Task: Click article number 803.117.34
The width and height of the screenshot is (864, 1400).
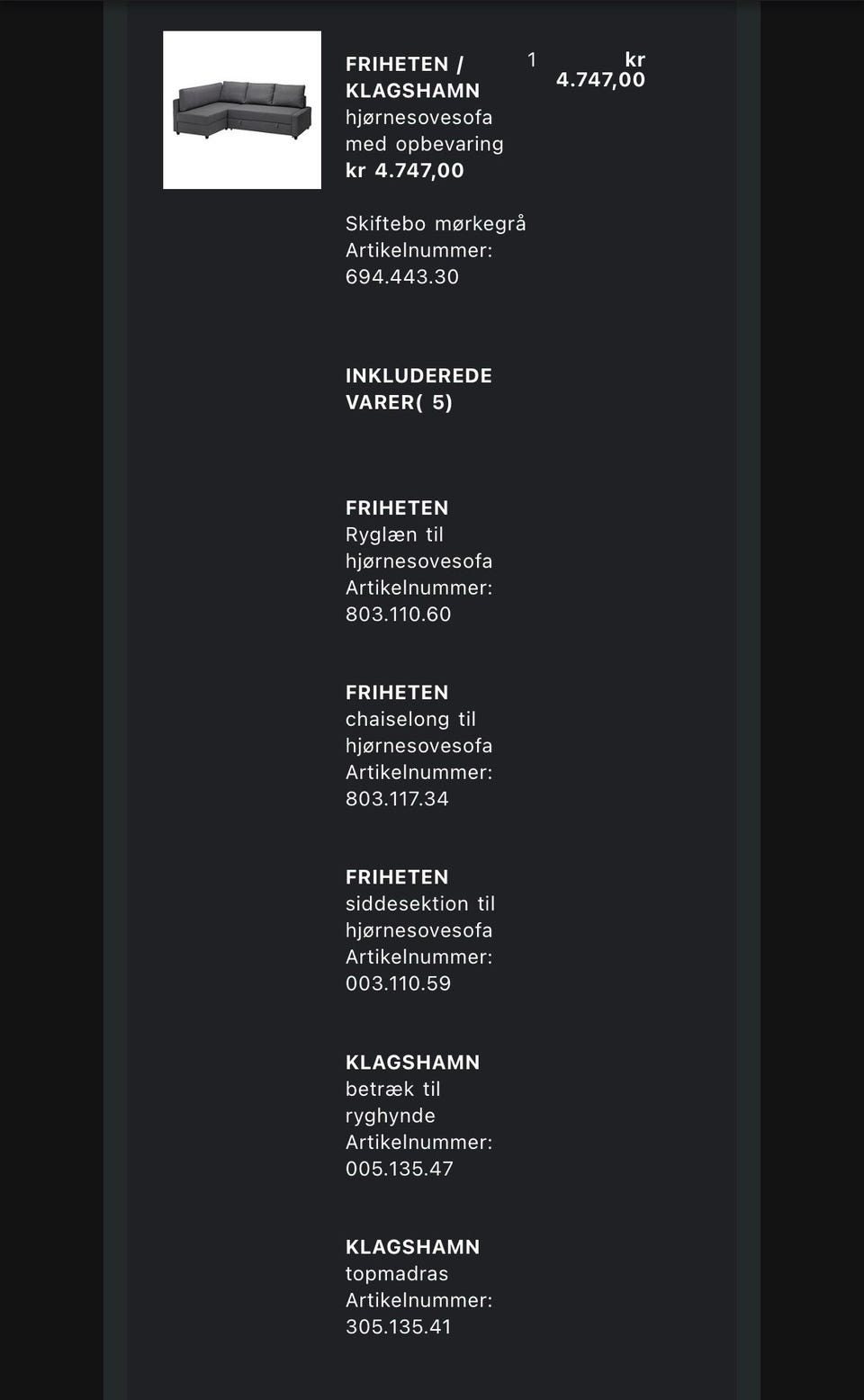Action: pyautogui.click(x=397, y=798)
